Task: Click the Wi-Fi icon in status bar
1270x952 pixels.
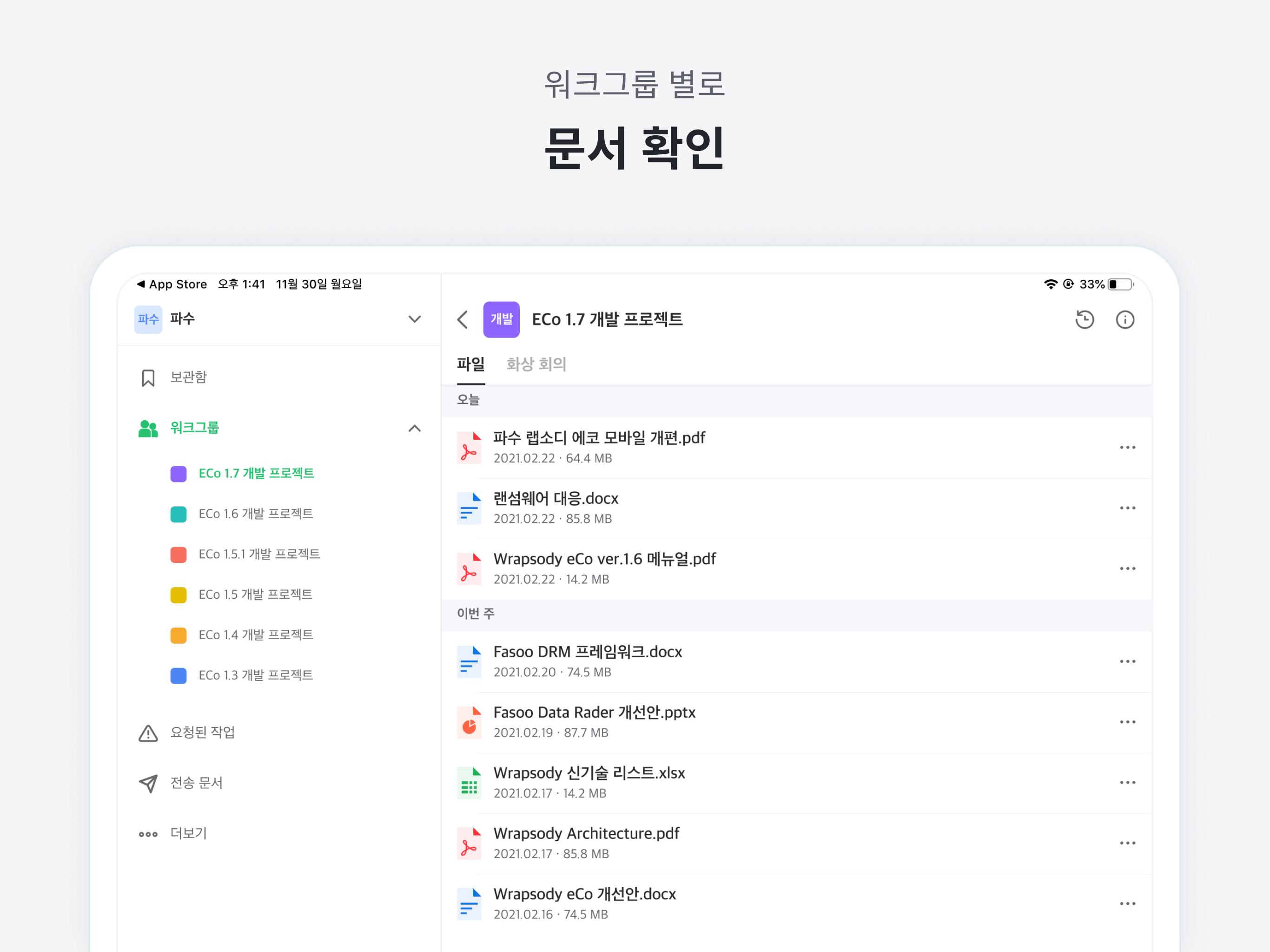Action: click(1050, 284)
